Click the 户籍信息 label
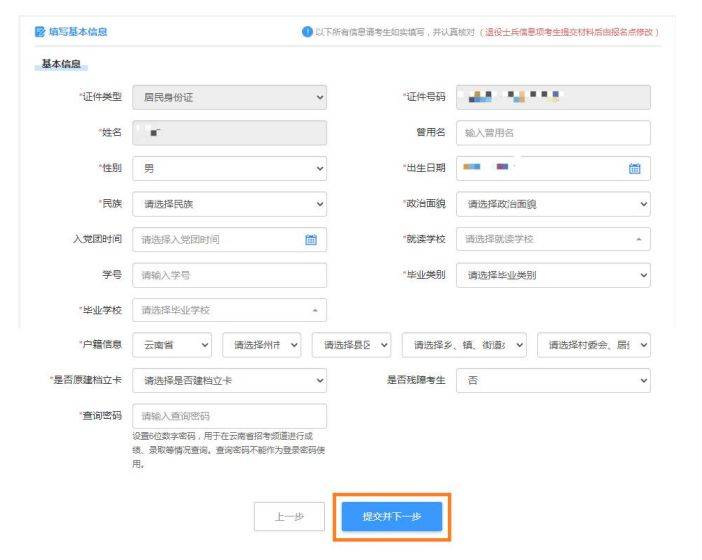 coord(101,344)
